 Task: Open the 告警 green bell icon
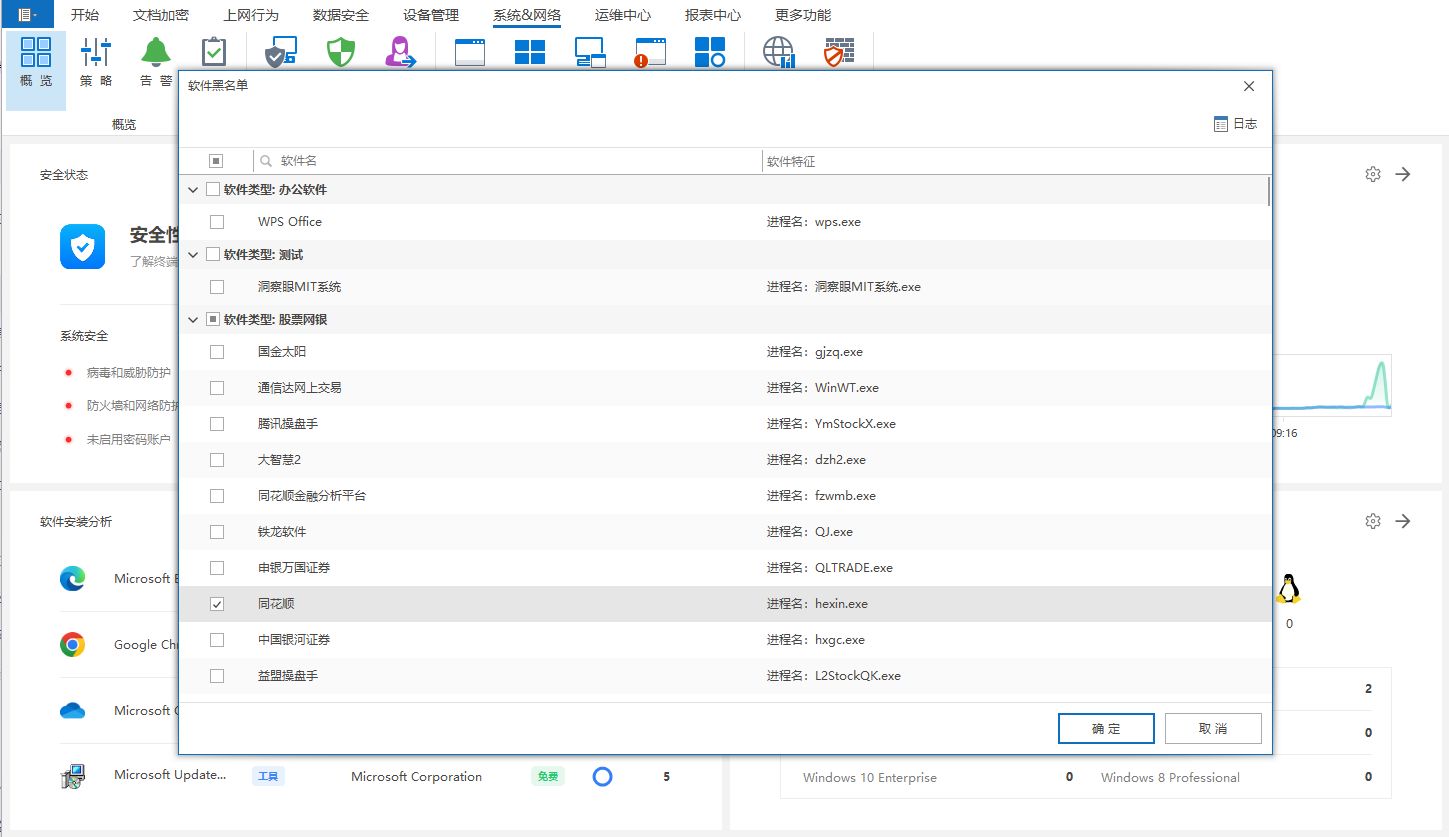155,52
